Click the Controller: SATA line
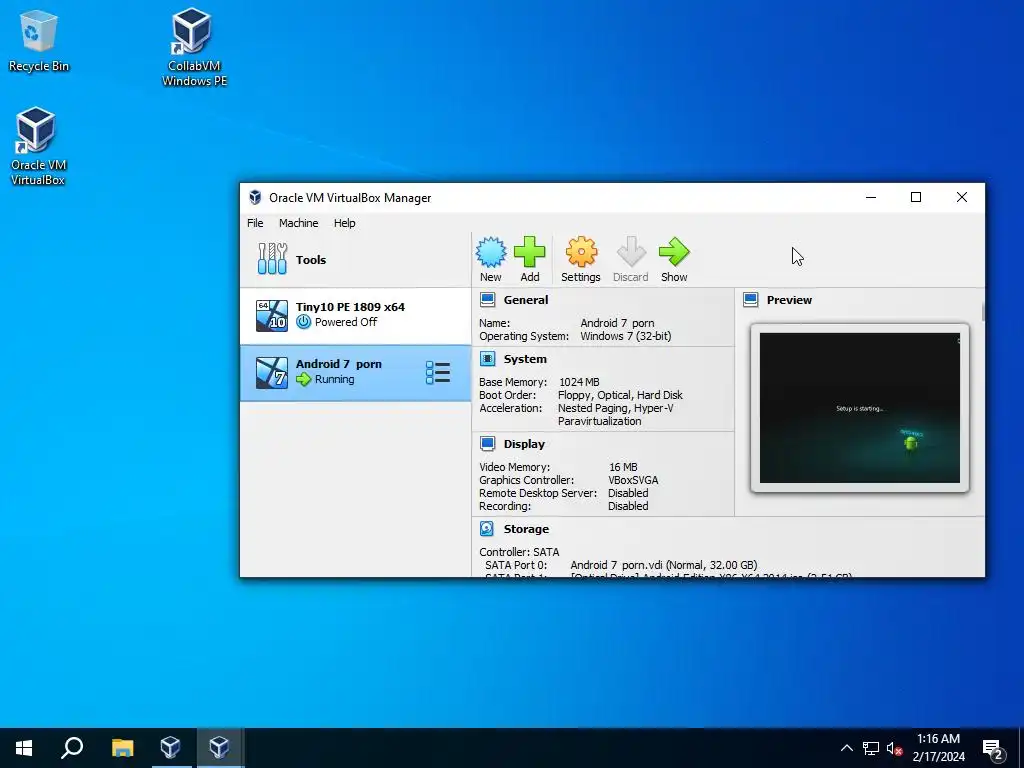1024x768 pixels. click(x=519, y=552)
